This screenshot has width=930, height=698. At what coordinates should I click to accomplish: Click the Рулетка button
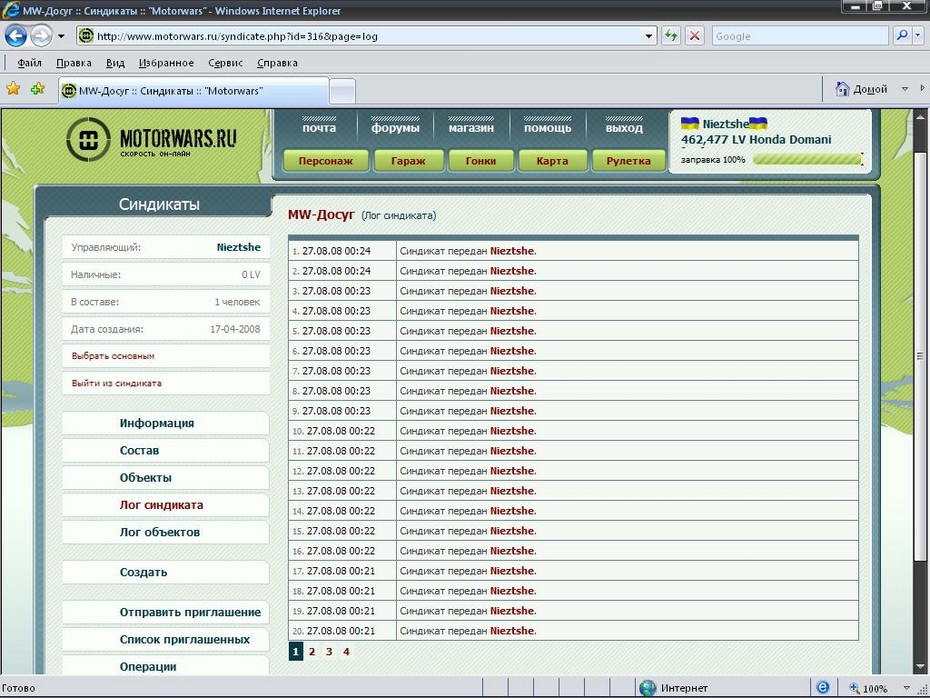pyautogui.click(x=628, y=161)
